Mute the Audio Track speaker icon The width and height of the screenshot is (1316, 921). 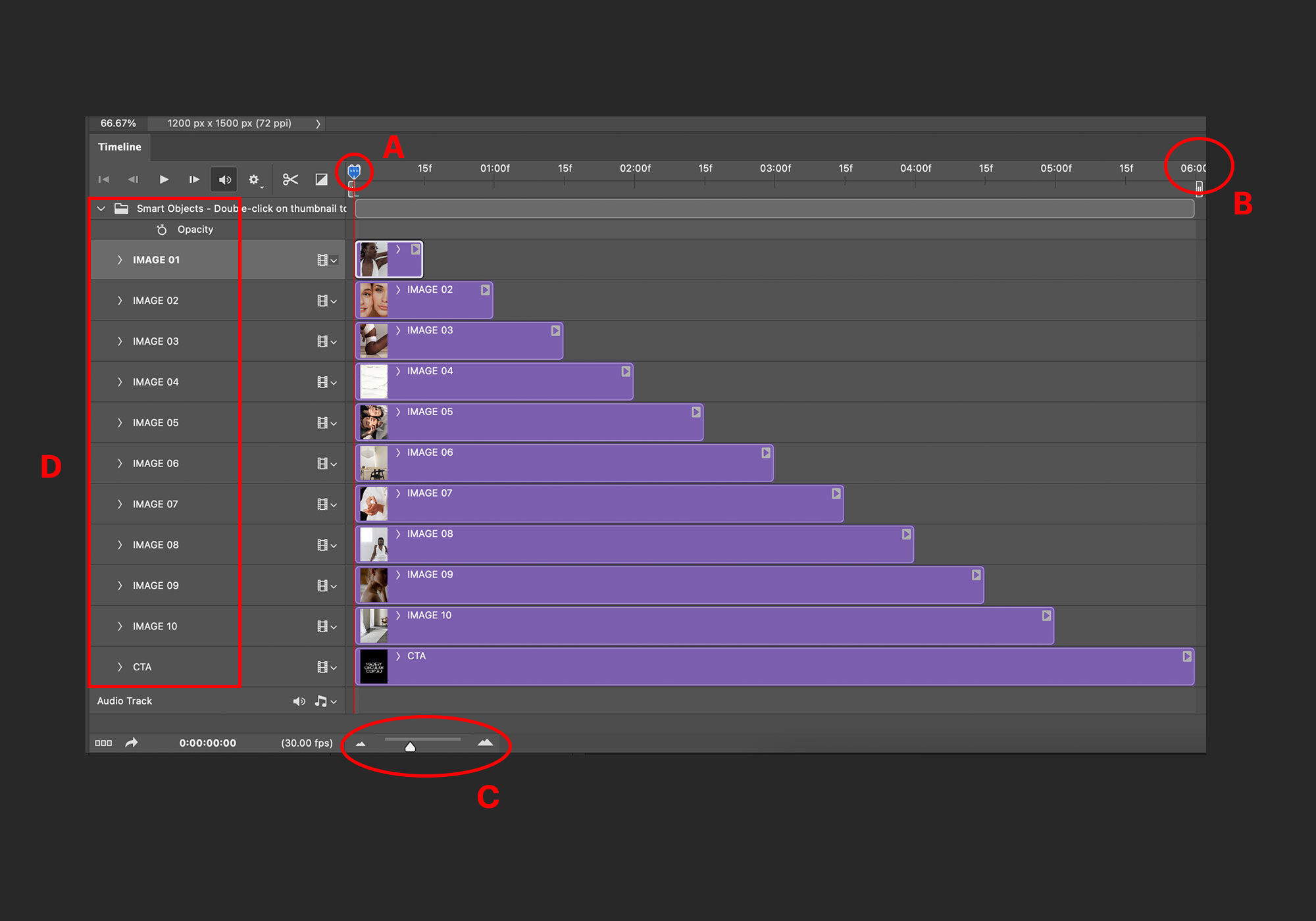(x=299, y=701)
